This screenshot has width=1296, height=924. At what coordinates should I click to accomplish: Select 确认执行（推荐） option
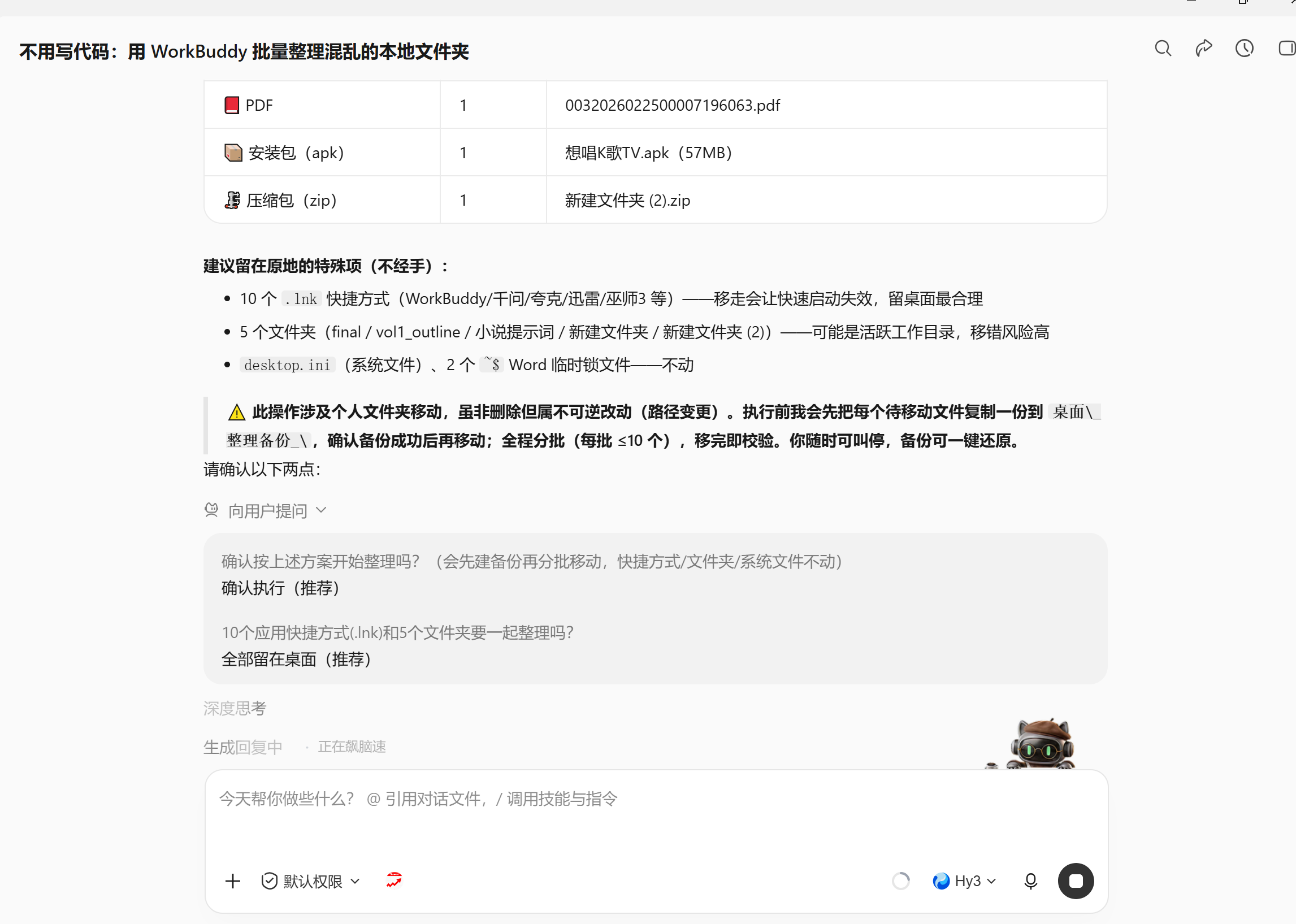(x=280, y=588)
